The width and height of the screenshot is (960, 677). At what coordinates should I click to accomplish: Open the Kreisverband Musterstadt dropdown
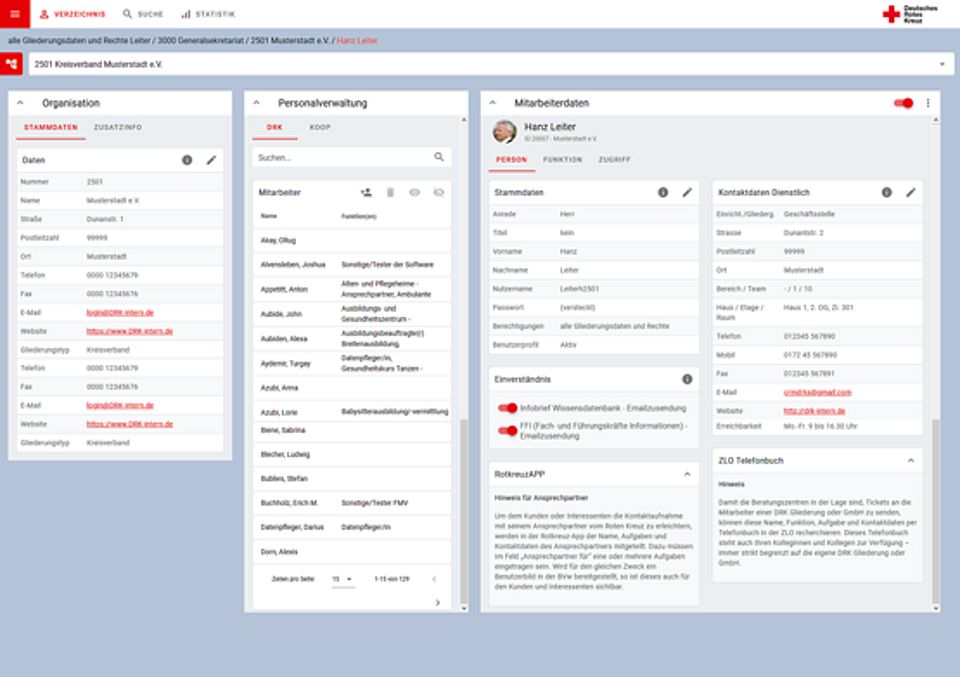[941, 64]
